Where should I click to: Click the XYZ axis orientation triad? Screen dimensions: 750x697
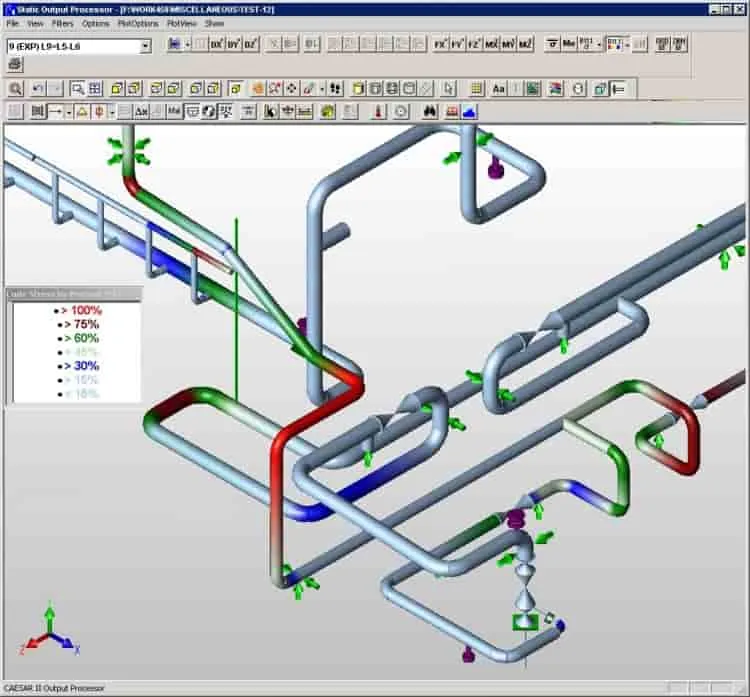50,631
